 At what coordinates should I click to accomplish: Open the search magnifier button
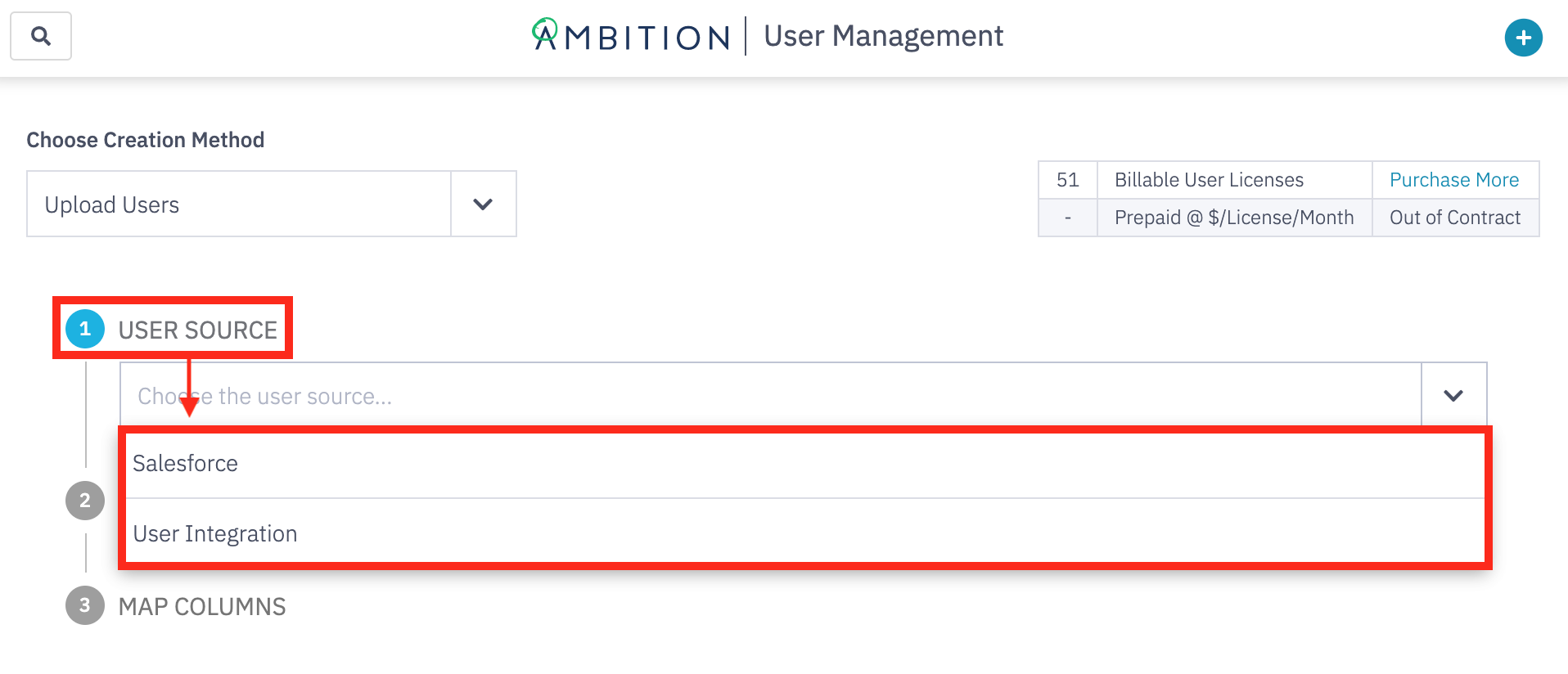point(41,36)
